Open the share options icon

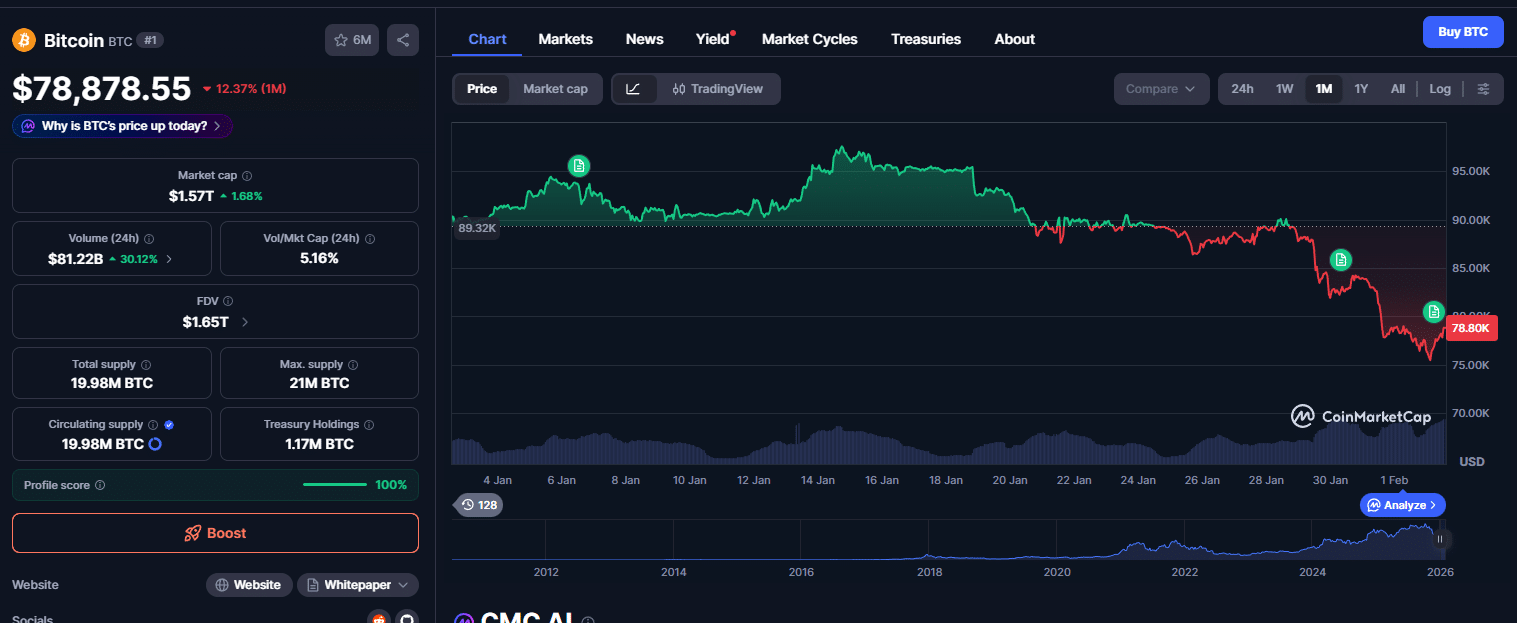[403, 40]
